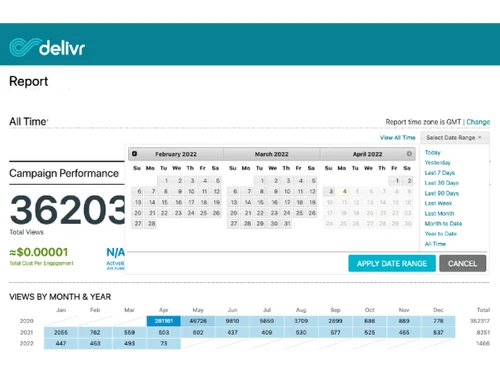Choose the Year to Date preset
The width and height of the screenshot is (500, 375).
[441, 234]
